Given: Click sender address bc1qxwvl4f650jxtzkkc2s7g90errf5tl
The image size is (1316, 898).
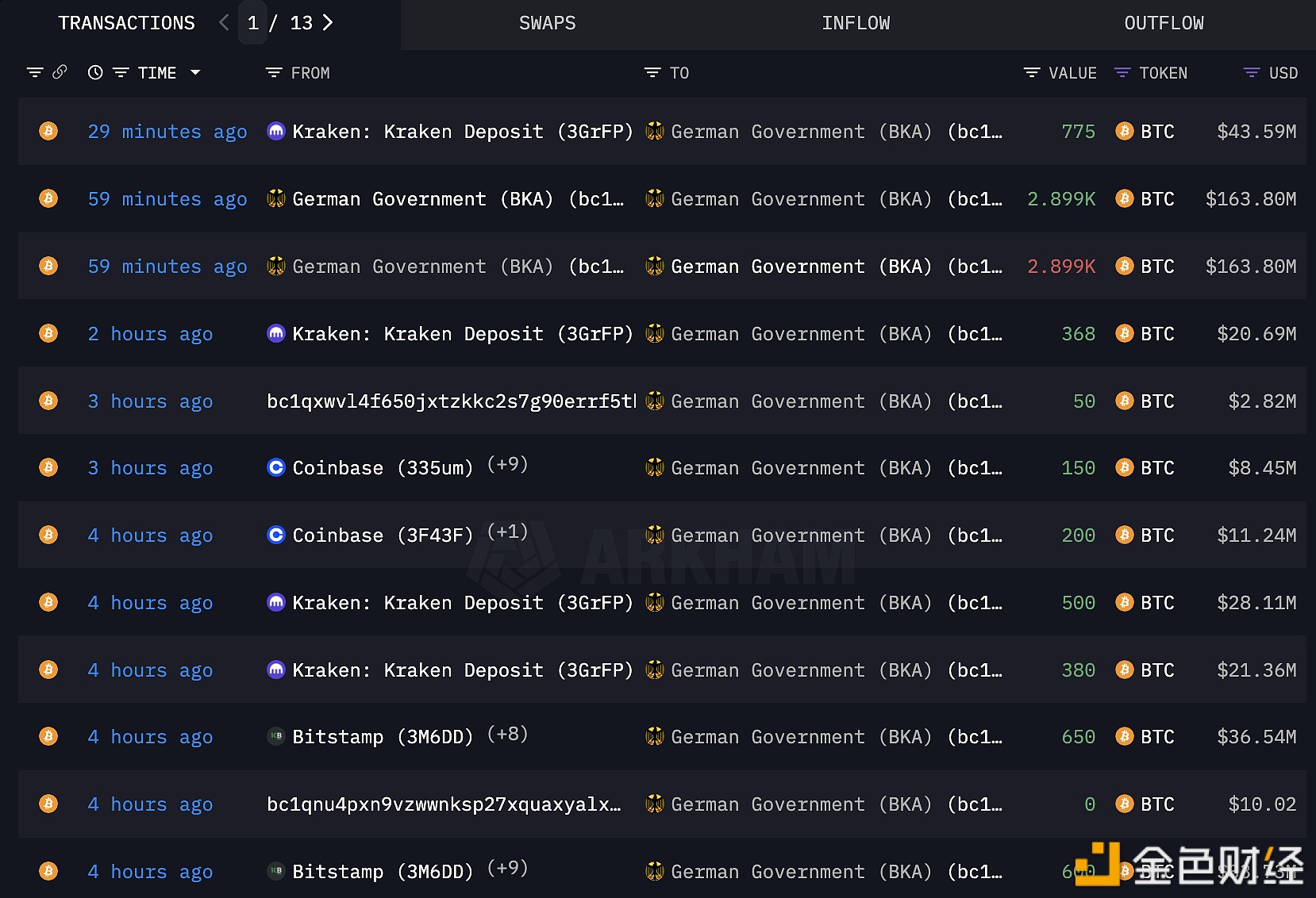Looking at the screenshot, I should (x=452, y=401).
